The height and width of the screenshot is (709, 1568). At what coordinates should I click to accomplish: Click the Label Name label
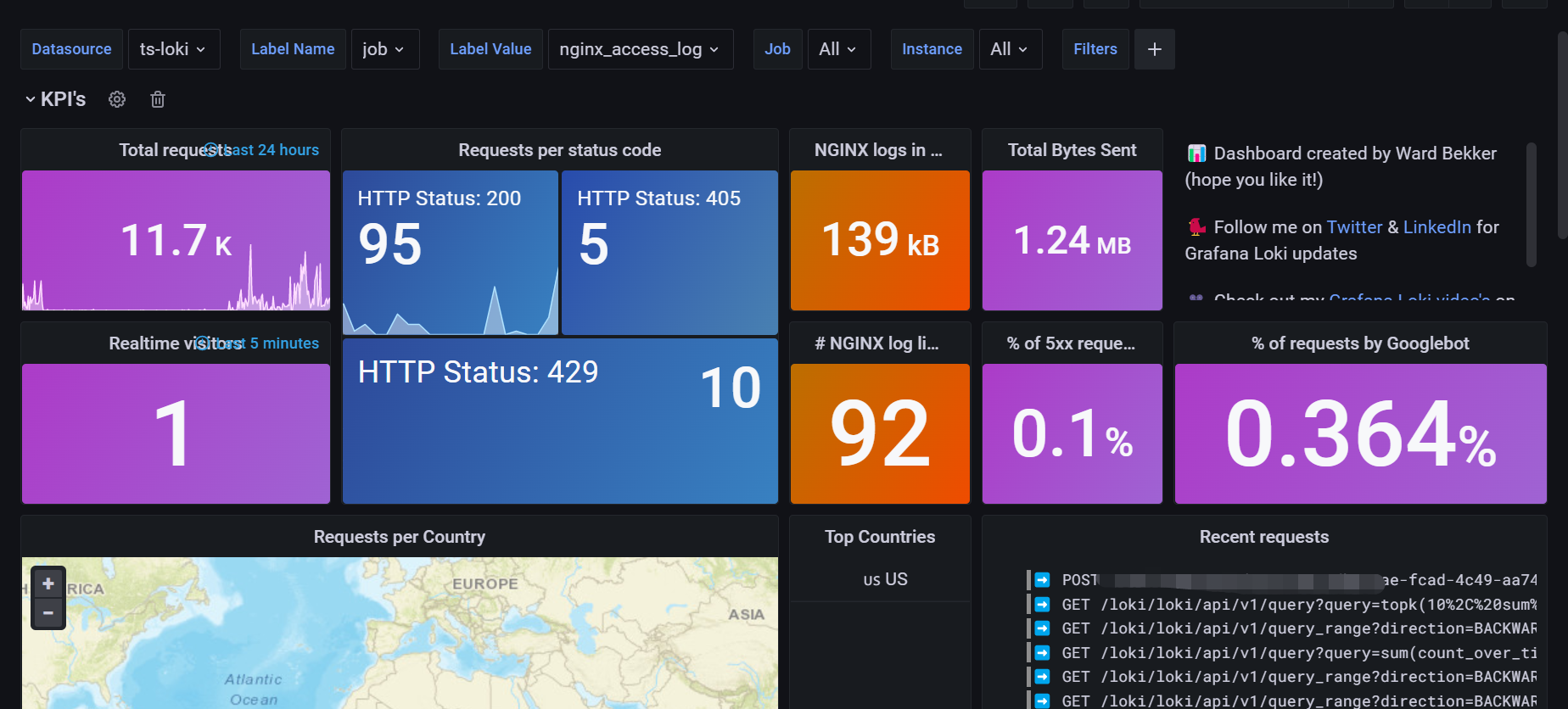(x=293, y=49)
